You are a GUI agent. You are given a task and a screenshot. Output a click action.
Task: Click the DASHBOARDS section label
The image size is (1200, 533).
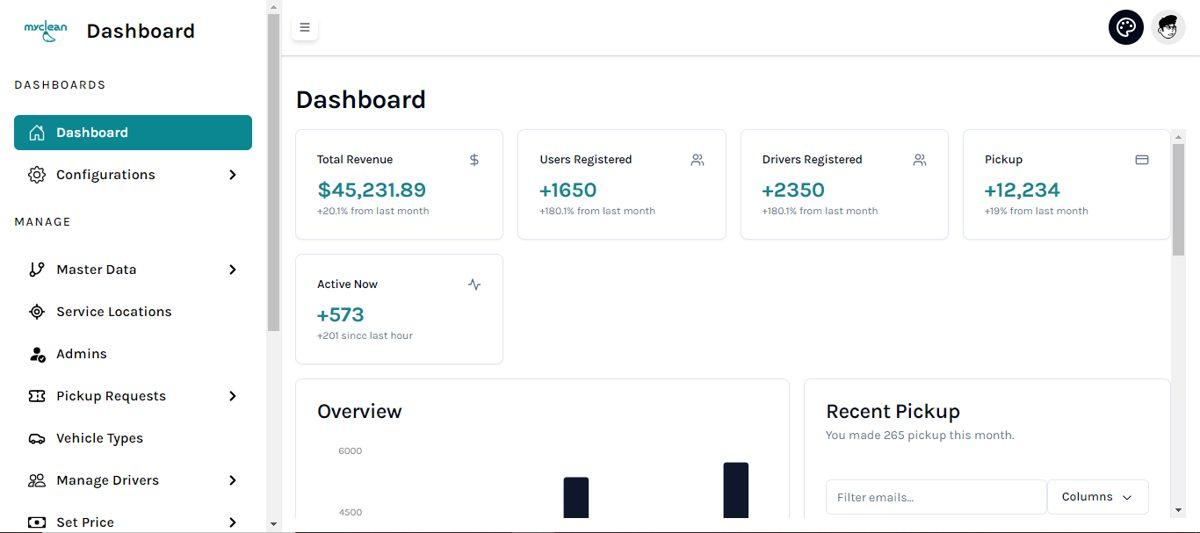click(x=60, y=85)
